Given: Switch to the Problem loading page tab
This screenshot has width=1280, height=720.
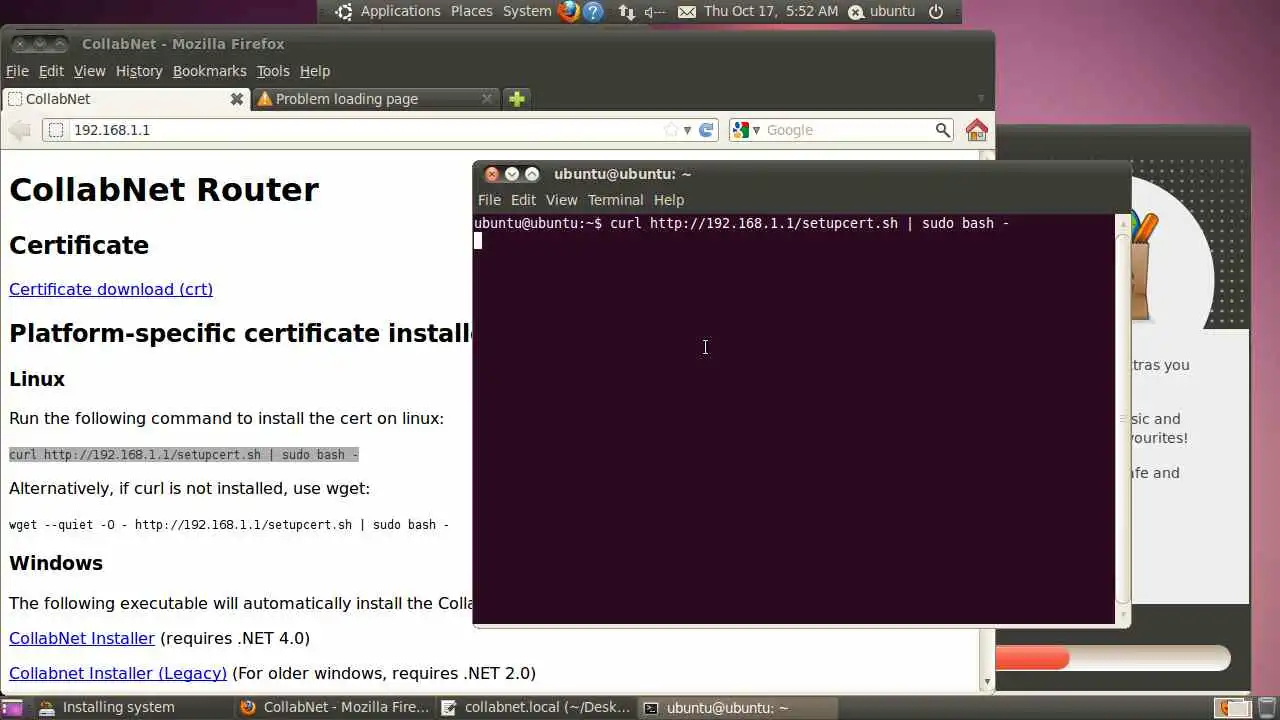Looking at the screenshot, I should point(376,99).
